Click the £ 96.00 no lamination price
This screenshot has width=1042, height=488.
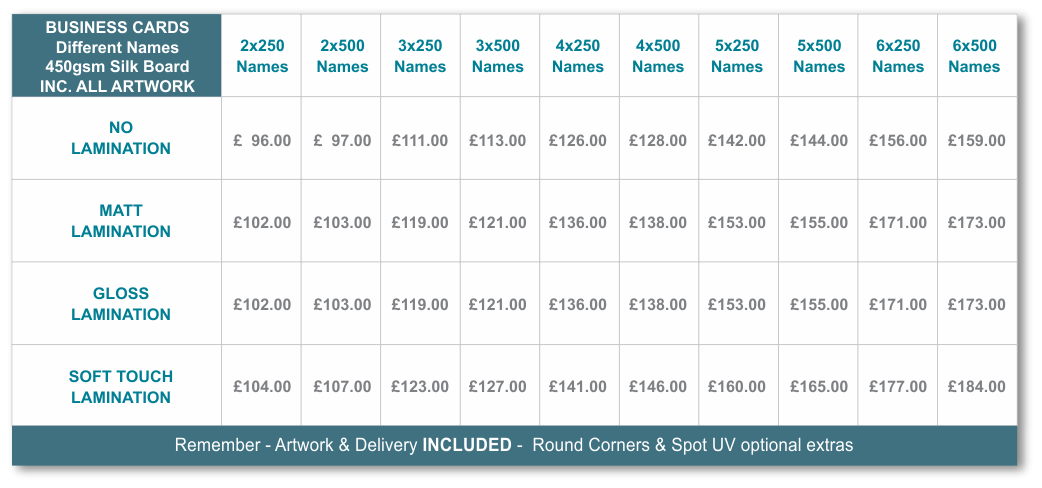pyautogui.click(x=262, y=141)
